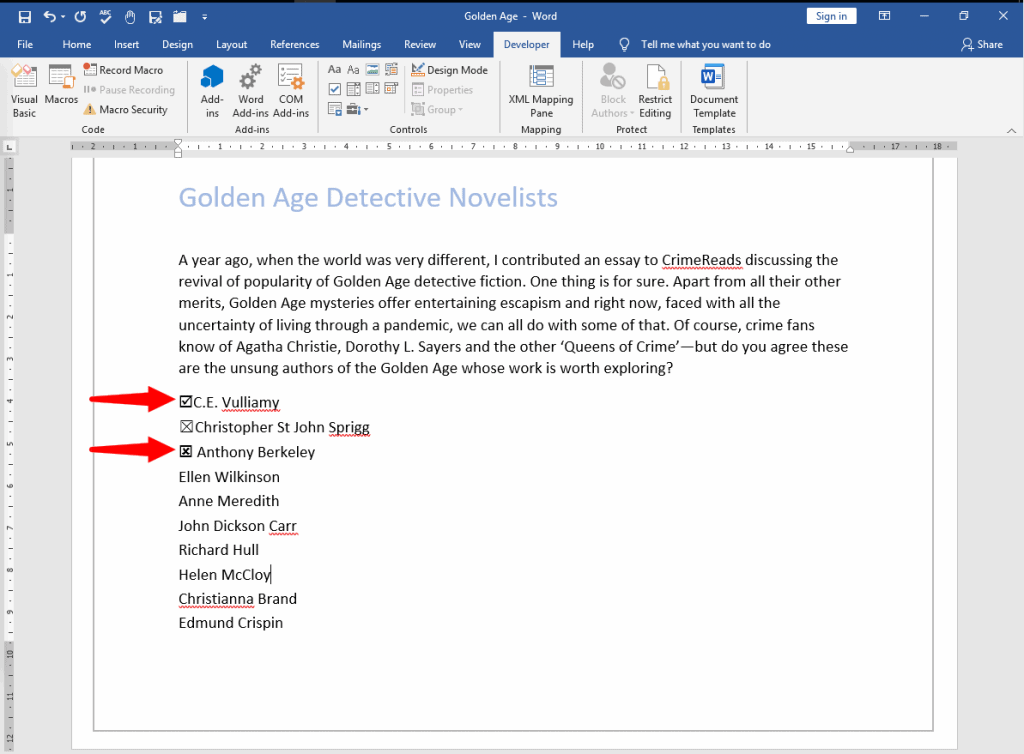
Task: Insert Rich Text Content Control
Action: click(334, 70)
